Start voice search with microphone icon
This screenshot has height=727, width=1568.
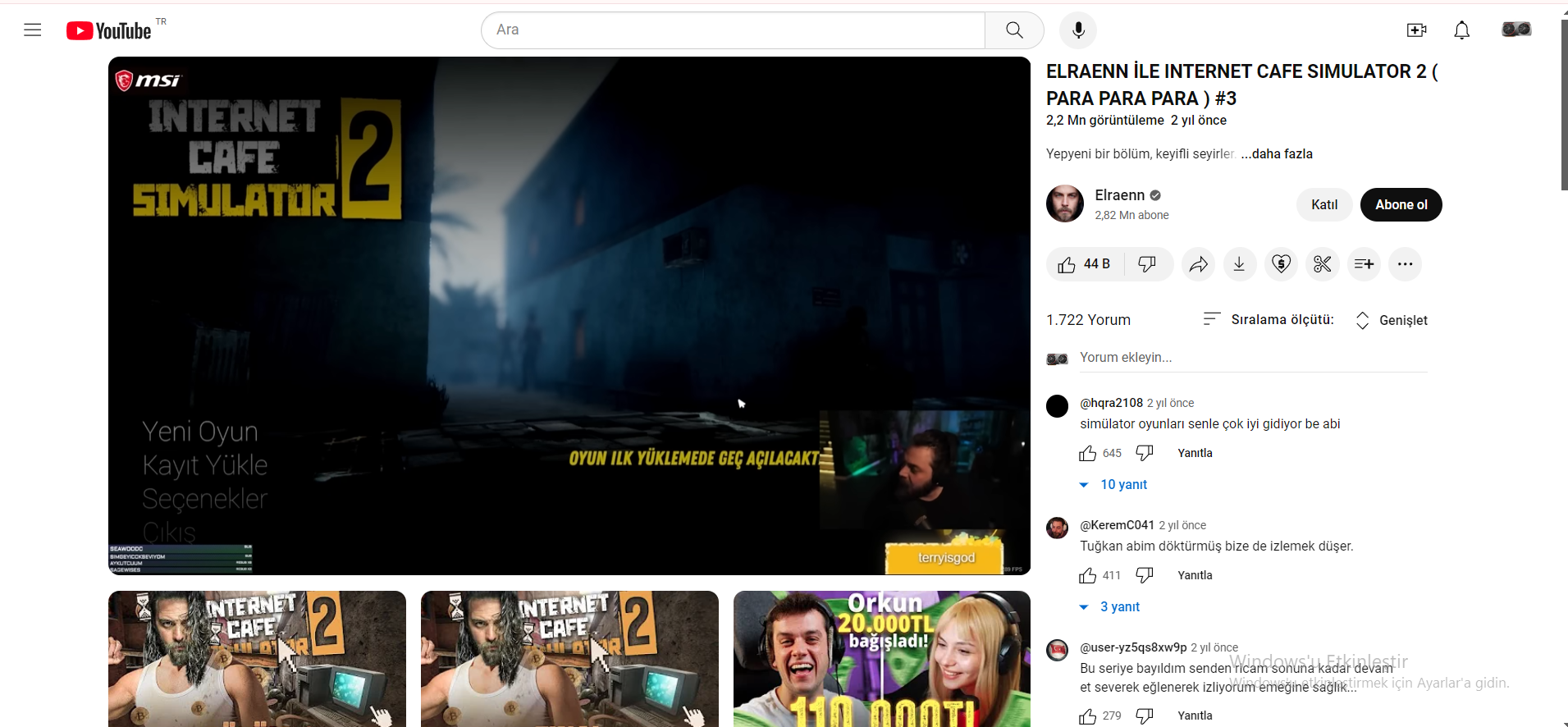tap(1078, 30)
